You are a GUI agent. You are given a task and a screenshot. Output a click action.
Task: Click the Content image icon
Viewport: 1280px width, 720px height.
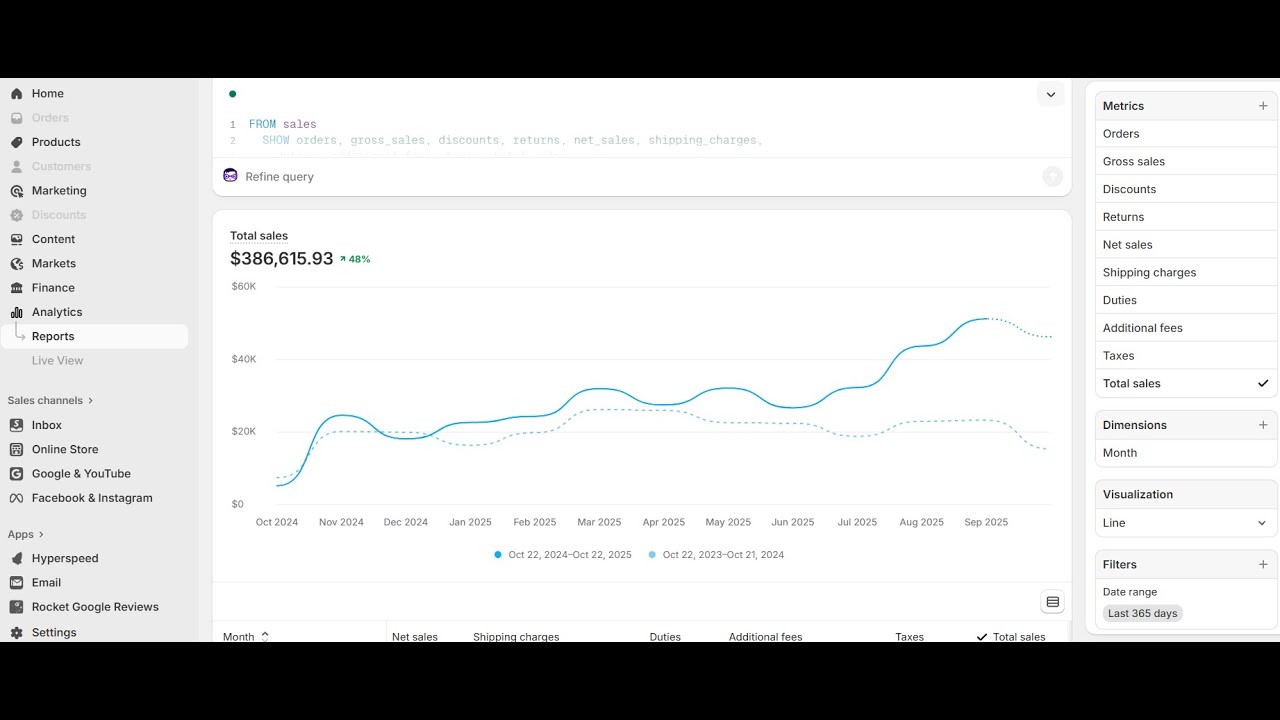pyautogui.click(x=16, y=239)
